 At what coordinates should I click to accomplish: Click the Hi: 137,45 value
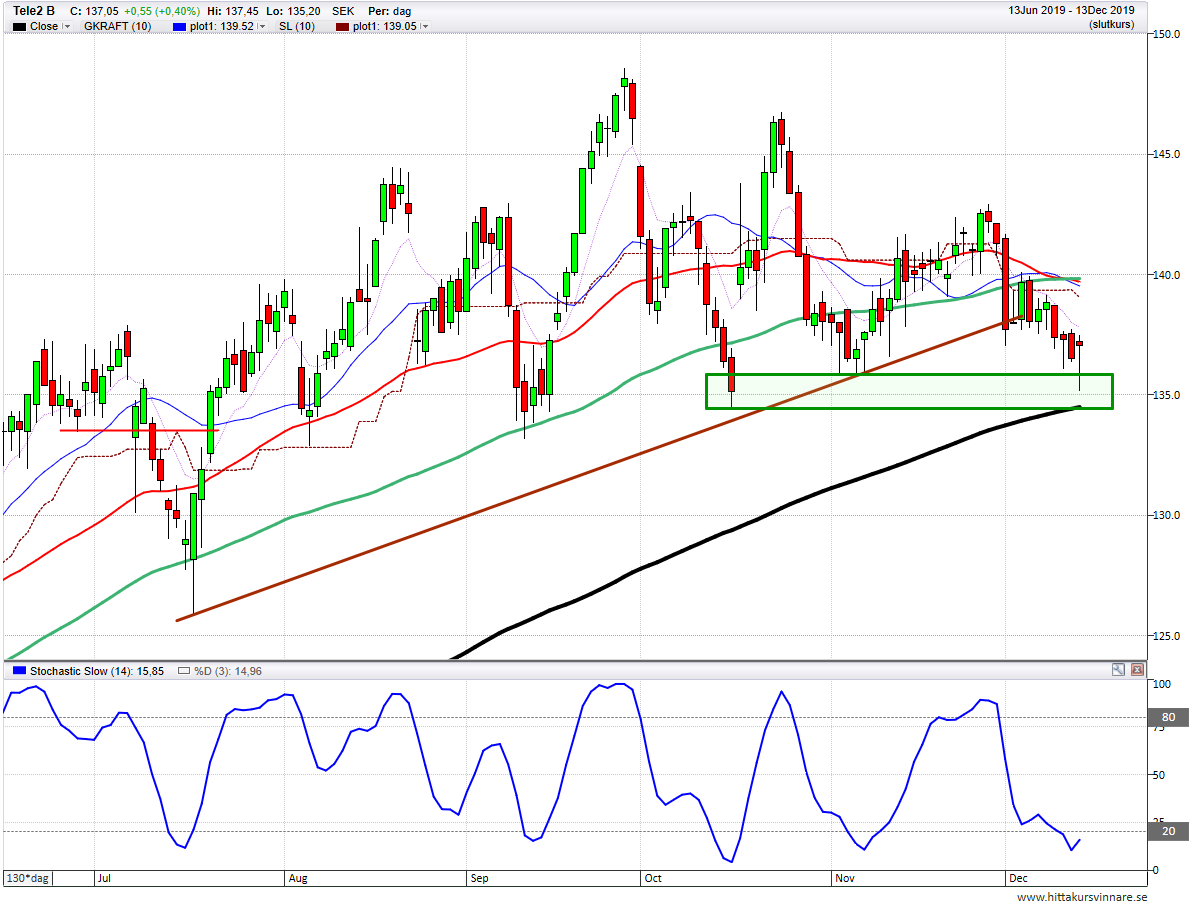click(232, 11)
